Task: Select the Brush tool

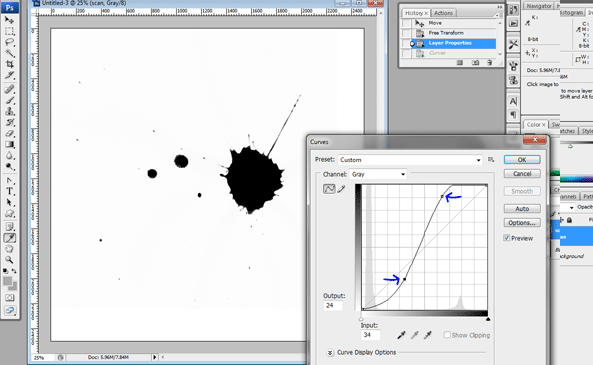Action: tap(9, 100)
